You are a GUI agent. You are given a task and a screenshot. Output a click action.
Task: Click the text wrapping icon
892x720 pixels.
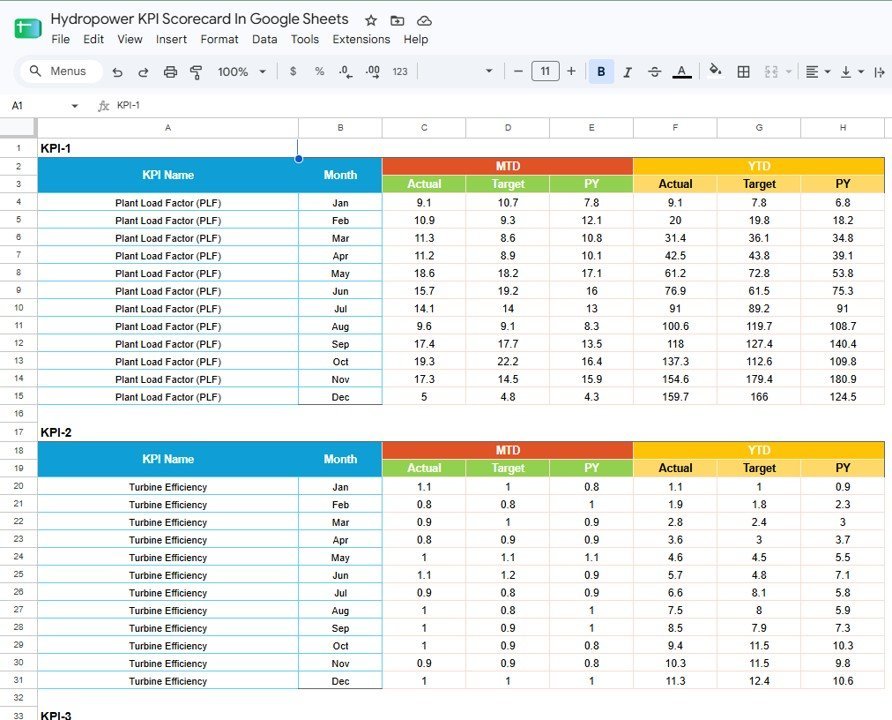pyautogui.click(x=879, y=72)
